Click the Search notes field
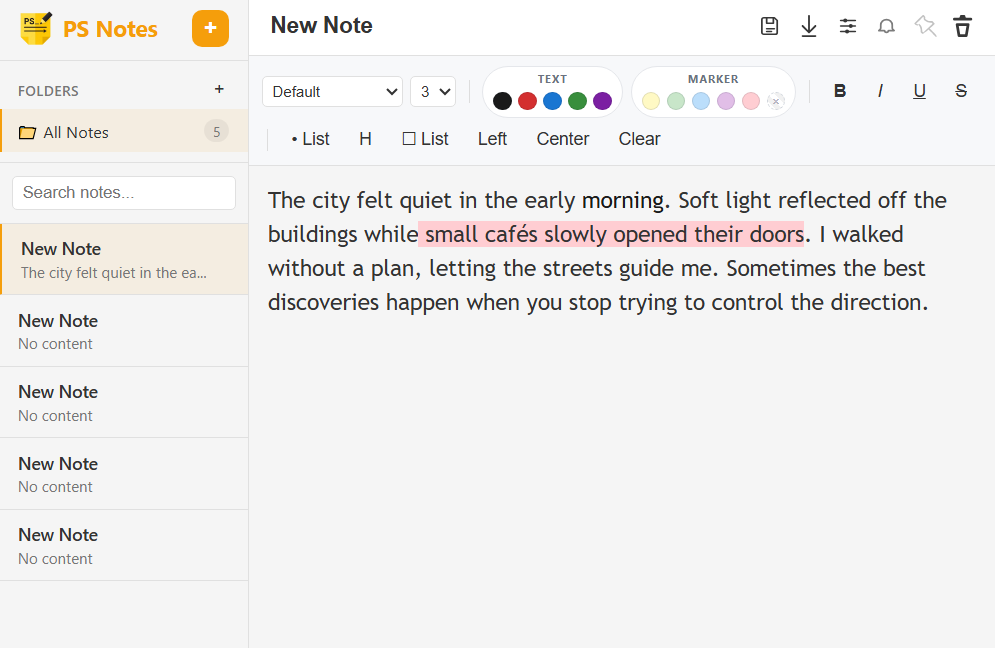Screen dimensions: 995x648 (124, 193)
